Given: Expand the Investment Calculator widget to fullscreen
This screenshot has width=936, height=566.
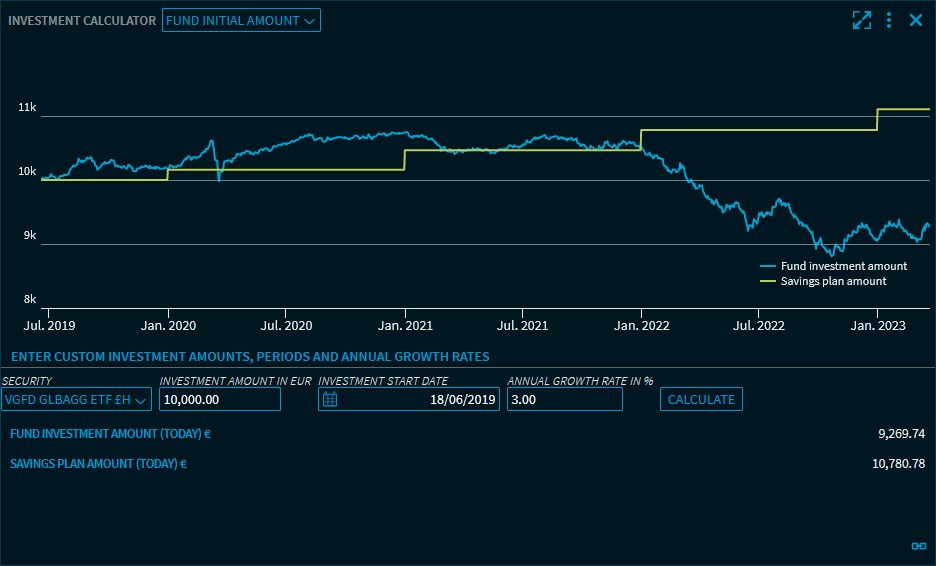Looking at the screenshot, I should 861,20.
